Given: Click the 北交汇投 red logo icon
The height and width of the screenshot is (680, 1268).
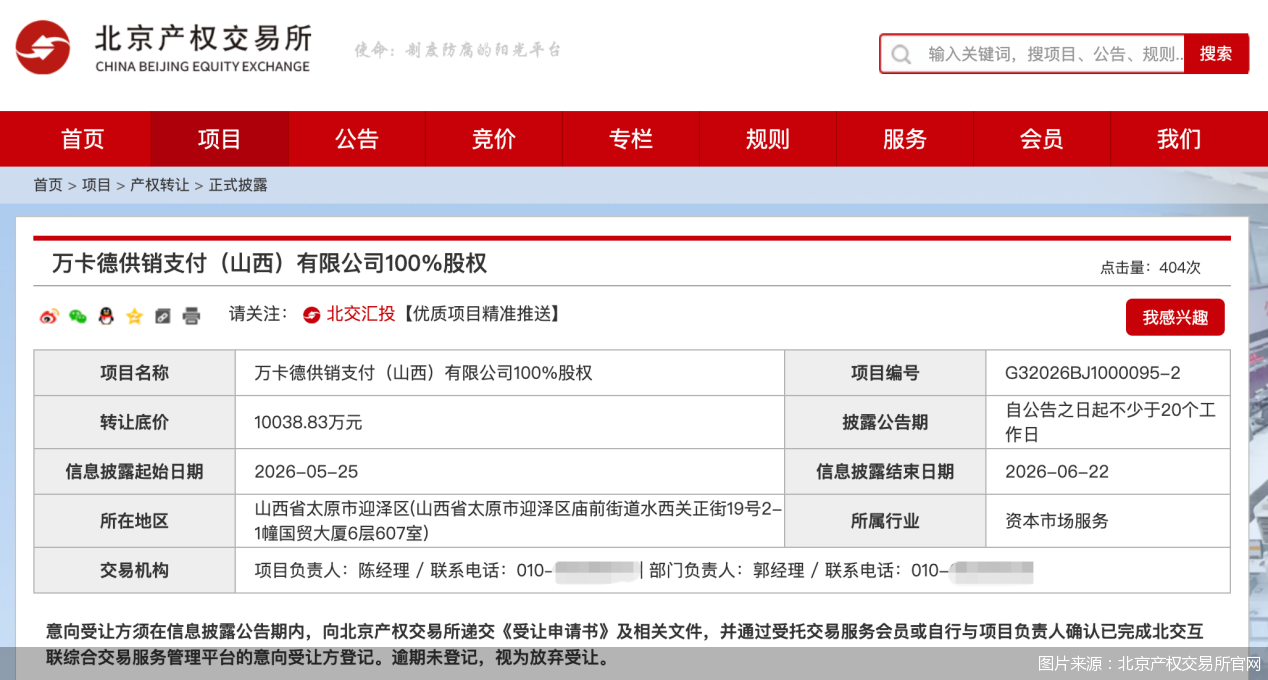Looking at the screenshot, I should point(312,314).
